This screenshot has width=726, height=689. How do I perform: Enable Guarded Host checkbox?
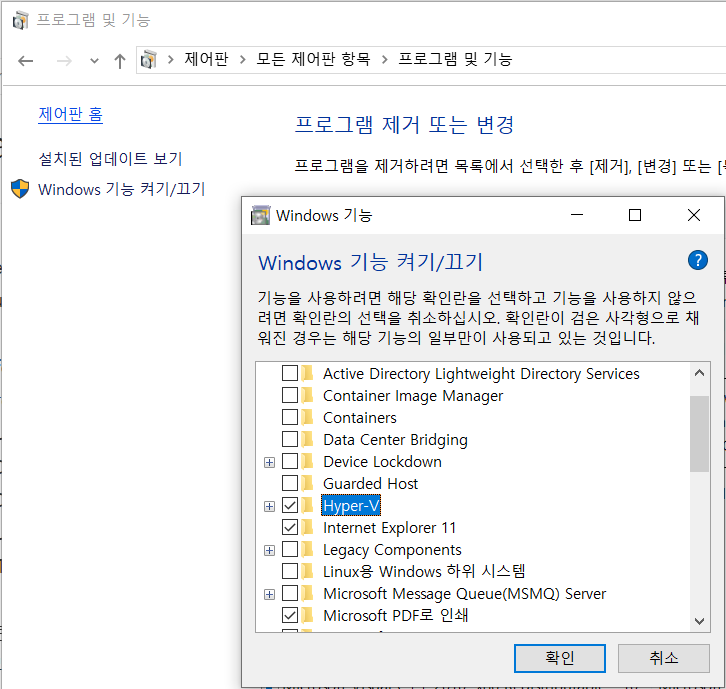pyautogui.click(x=290, y=482)
